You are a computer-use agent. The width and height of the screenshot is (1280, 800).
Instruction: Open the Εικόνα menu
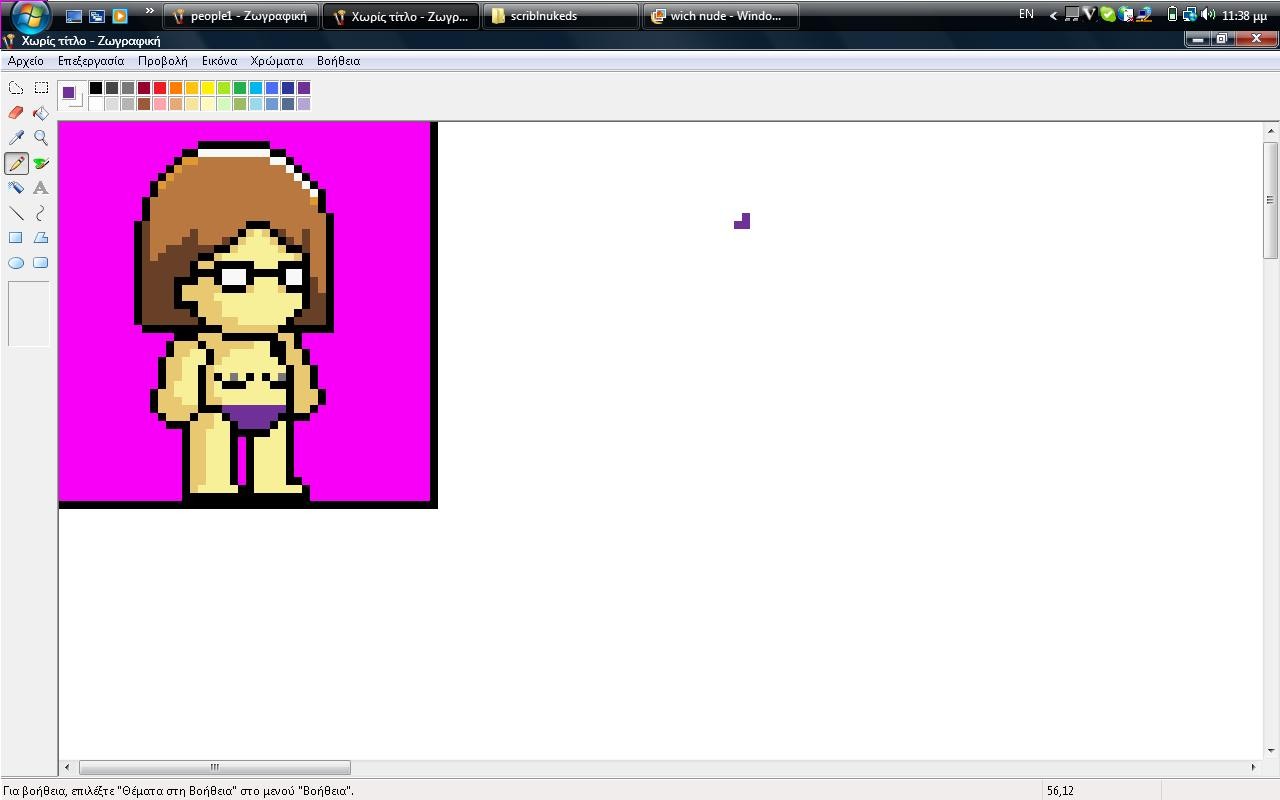[219, 61]
